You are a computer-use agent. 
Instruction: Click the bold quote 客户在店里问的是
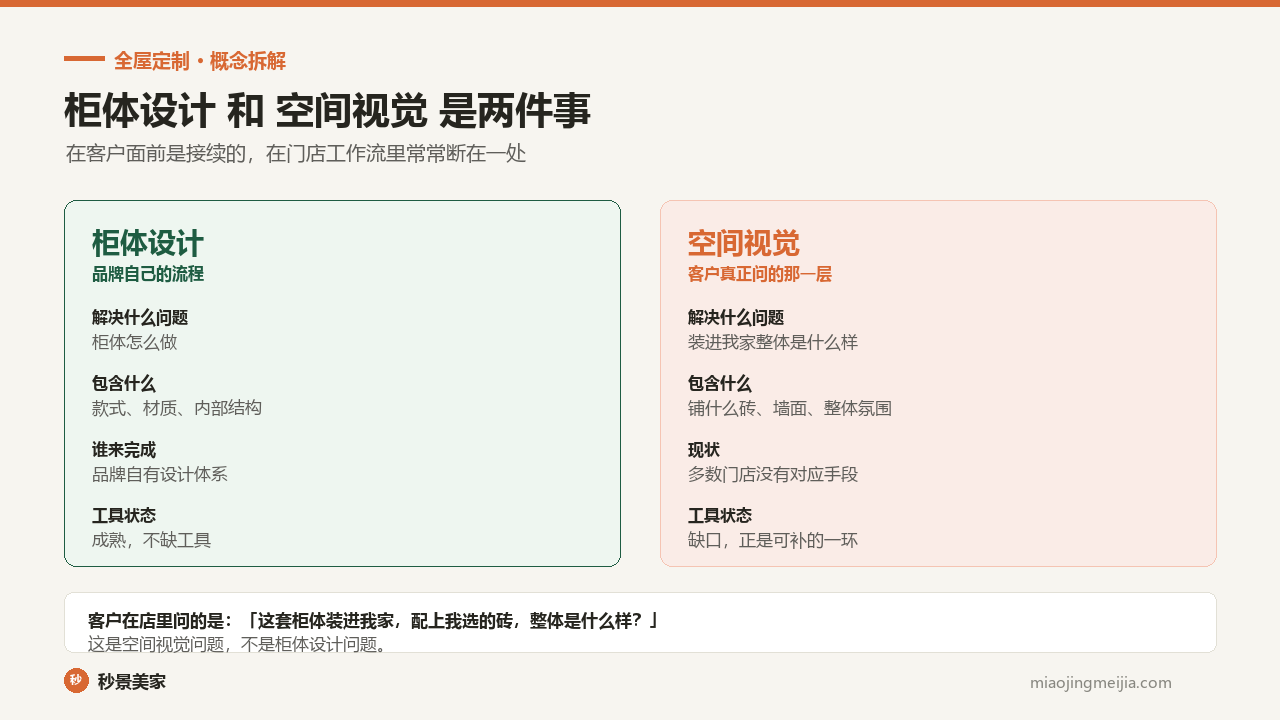point(374,621)
